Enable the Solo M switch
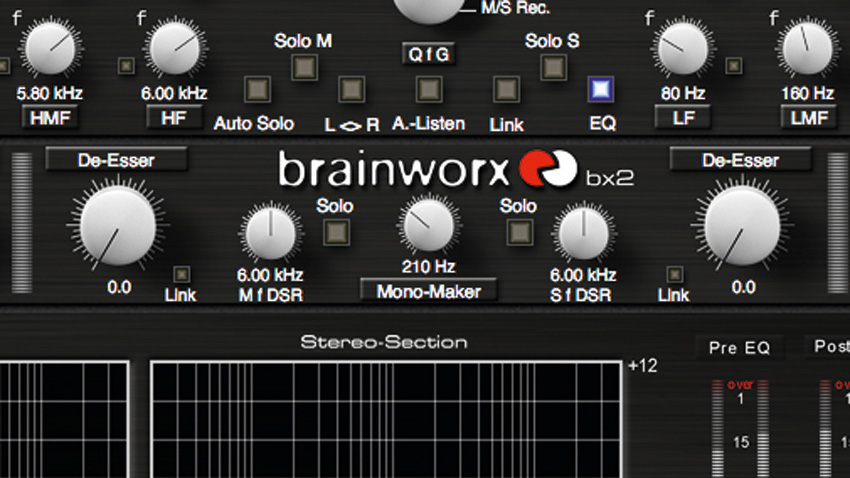 [305, 67]
